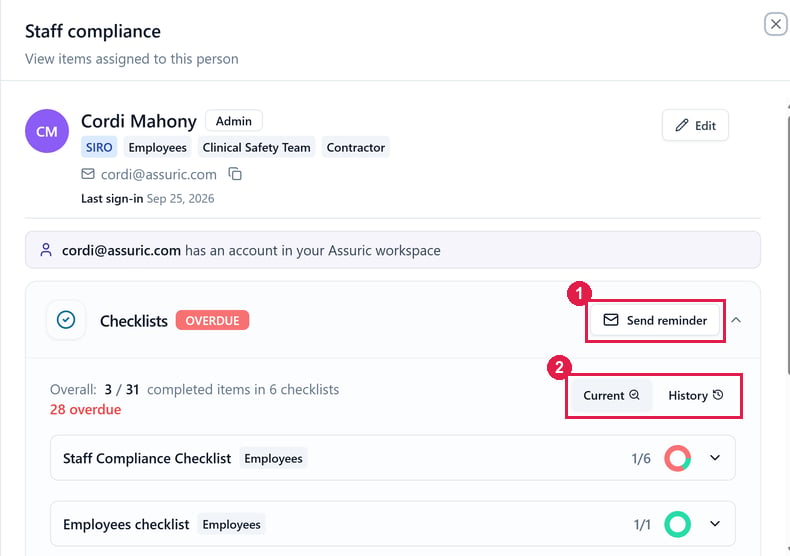Viewport: 790px width, 556px height.
Task: Click the Checklists check-circle icon
Action: [x=66, y=320]
